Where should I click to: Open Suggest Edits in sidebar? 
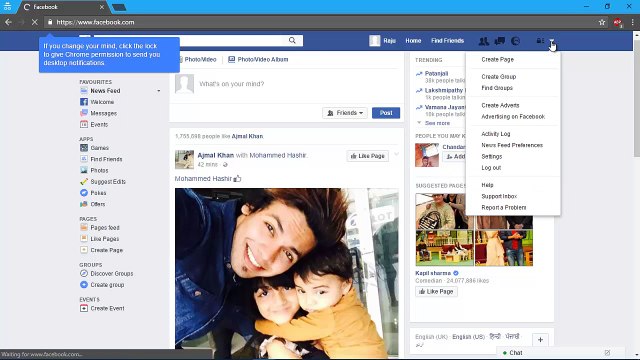[x=108, y=182]
